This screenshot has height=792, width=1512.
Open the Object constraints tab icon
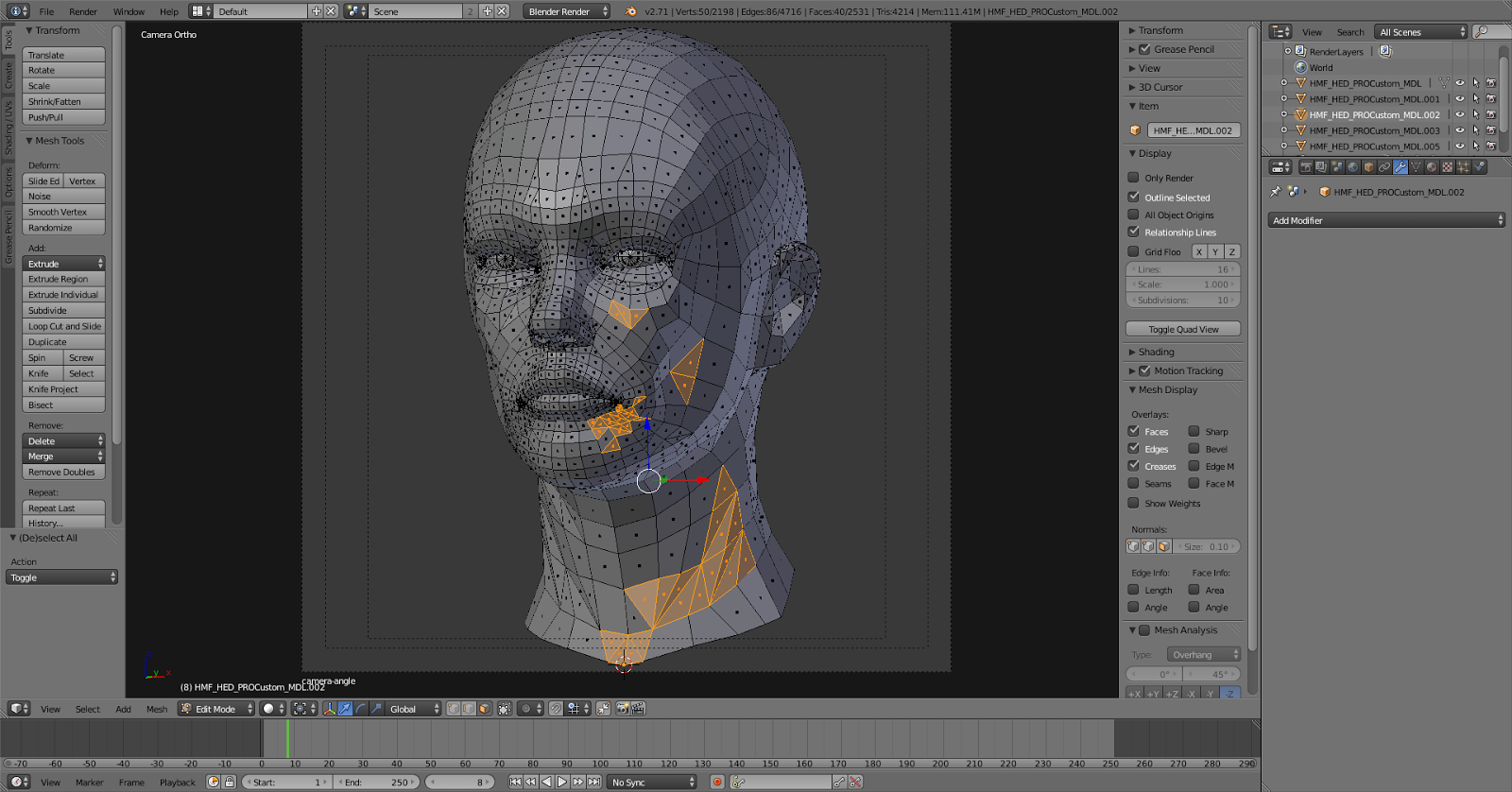(1384, 167)
